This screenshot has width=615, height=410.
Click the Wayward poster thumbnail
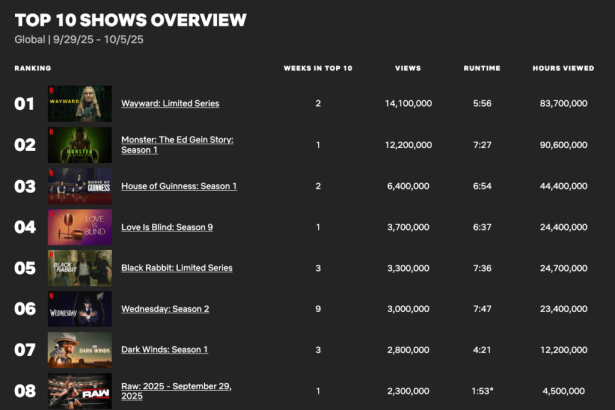pos(80,104)
